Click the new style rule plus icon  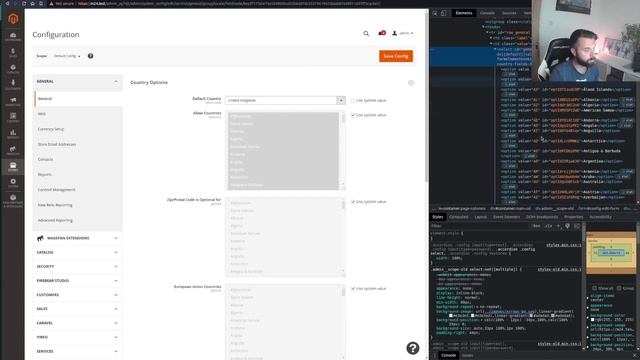point(558,226)
